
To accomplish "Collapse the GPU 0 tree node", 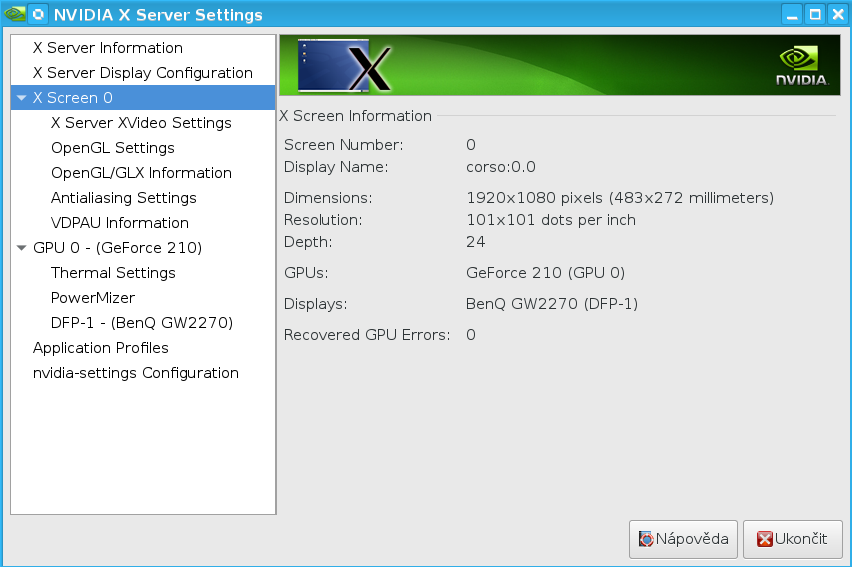I will (x=22, y=248).
